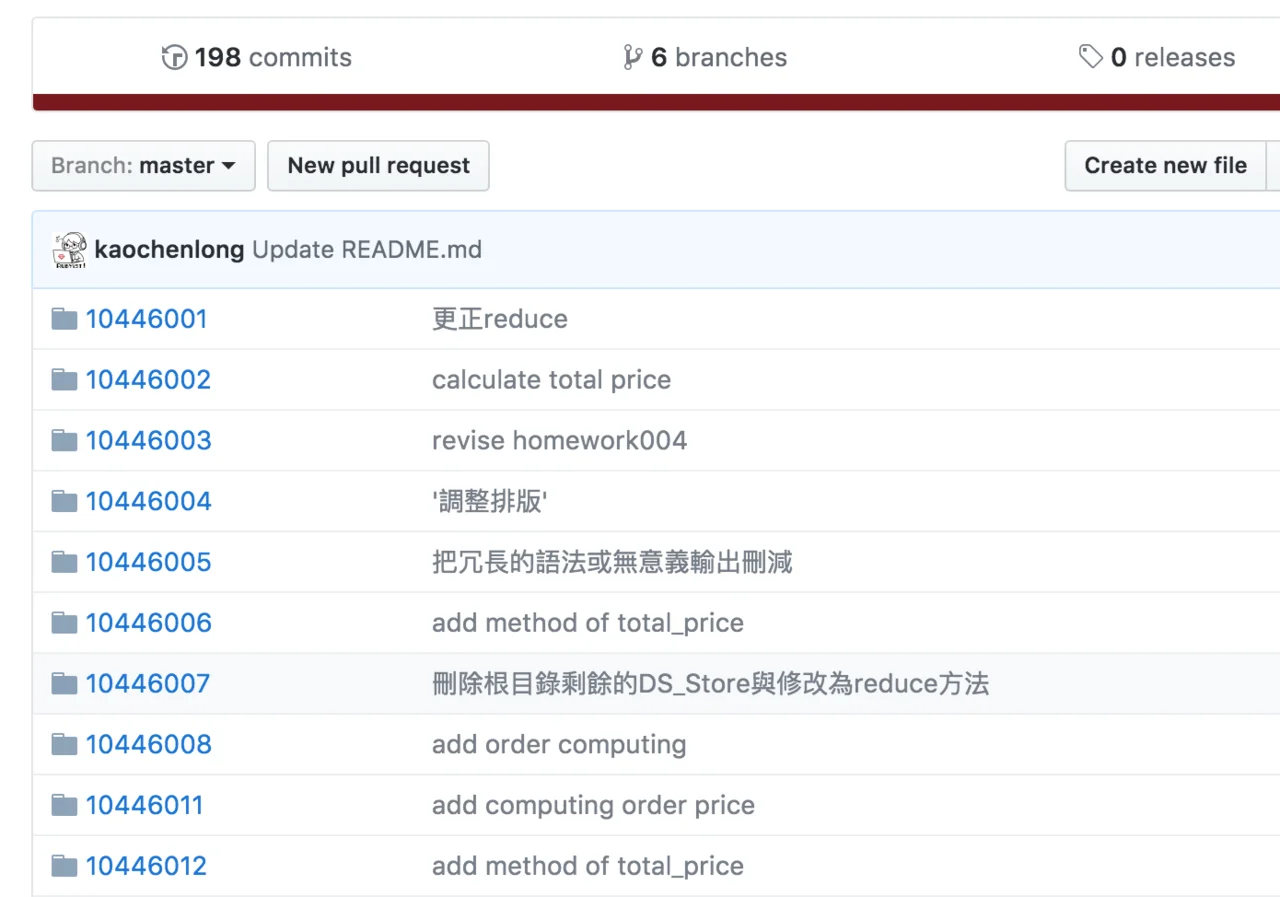Screen dimensions: 1280x897
Task: Click the branches fork icon
Action: coord(632,58)
